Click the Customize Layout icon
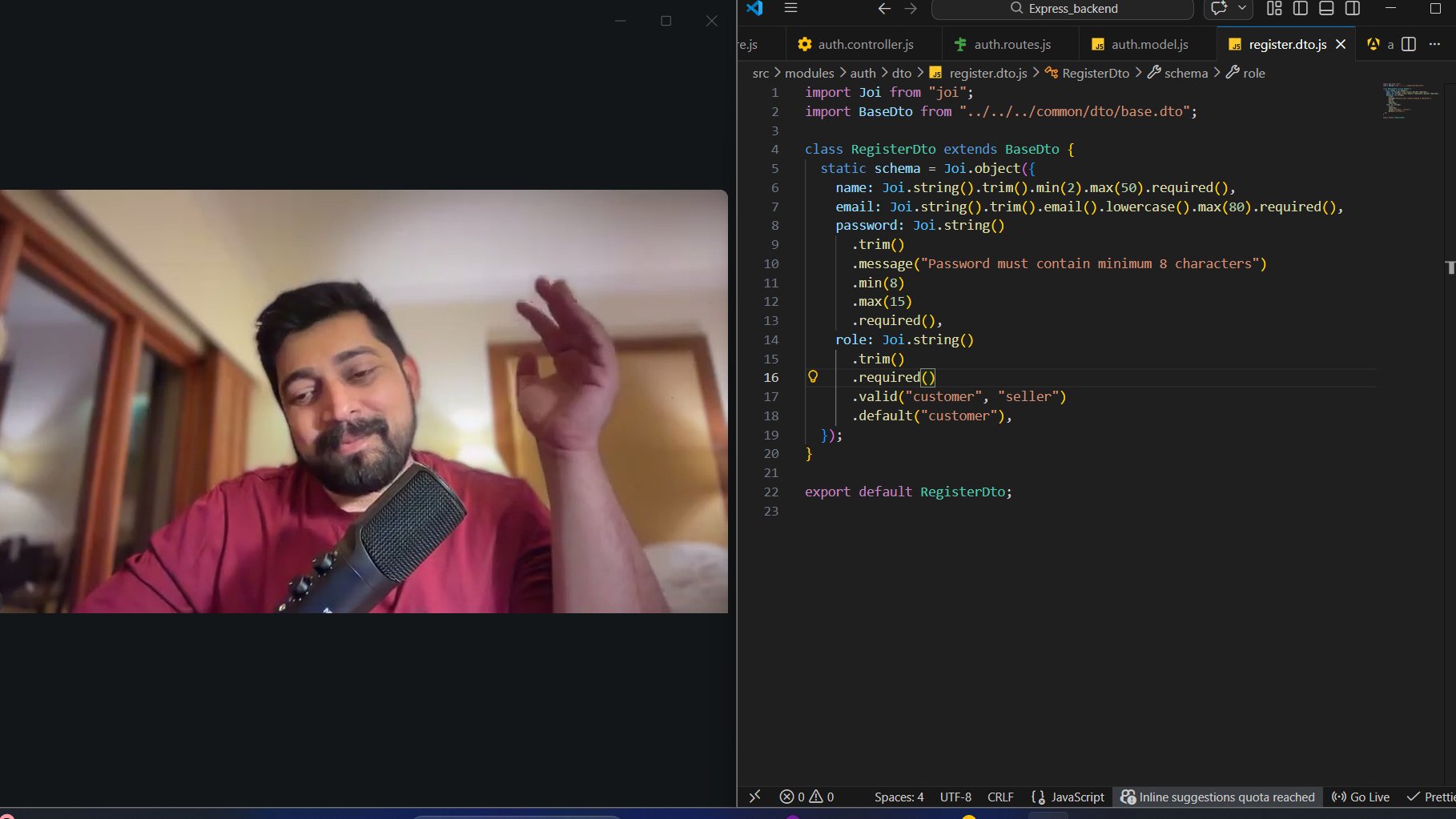 (1274, 8)
